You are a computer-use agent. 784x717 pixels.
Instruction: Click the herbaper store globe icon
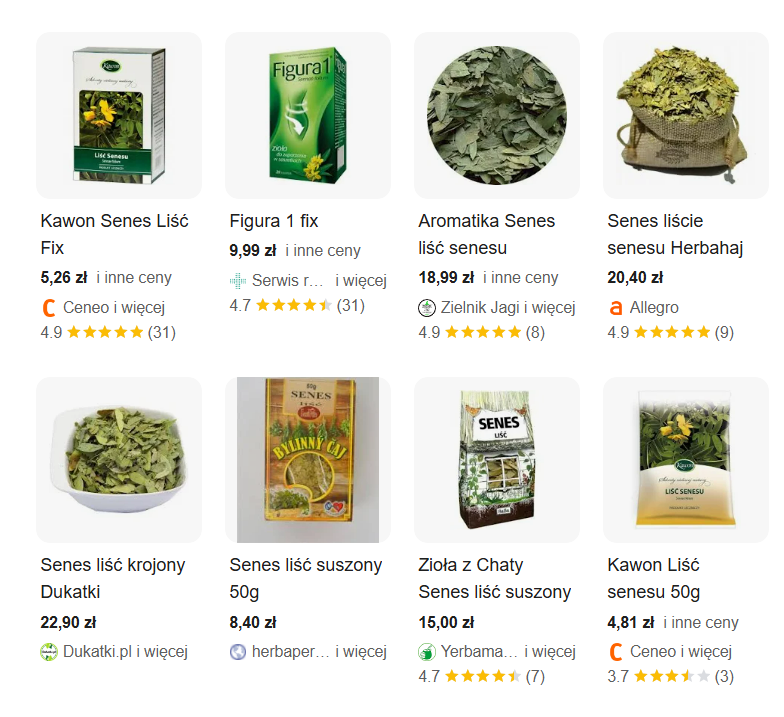[238, 652]
